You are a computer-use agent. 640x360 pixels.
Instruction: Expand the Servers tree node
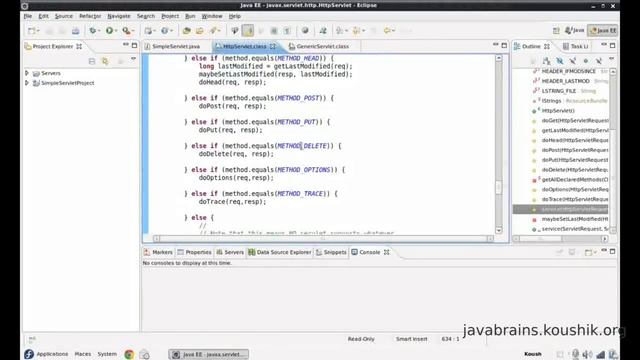[27, 73]
